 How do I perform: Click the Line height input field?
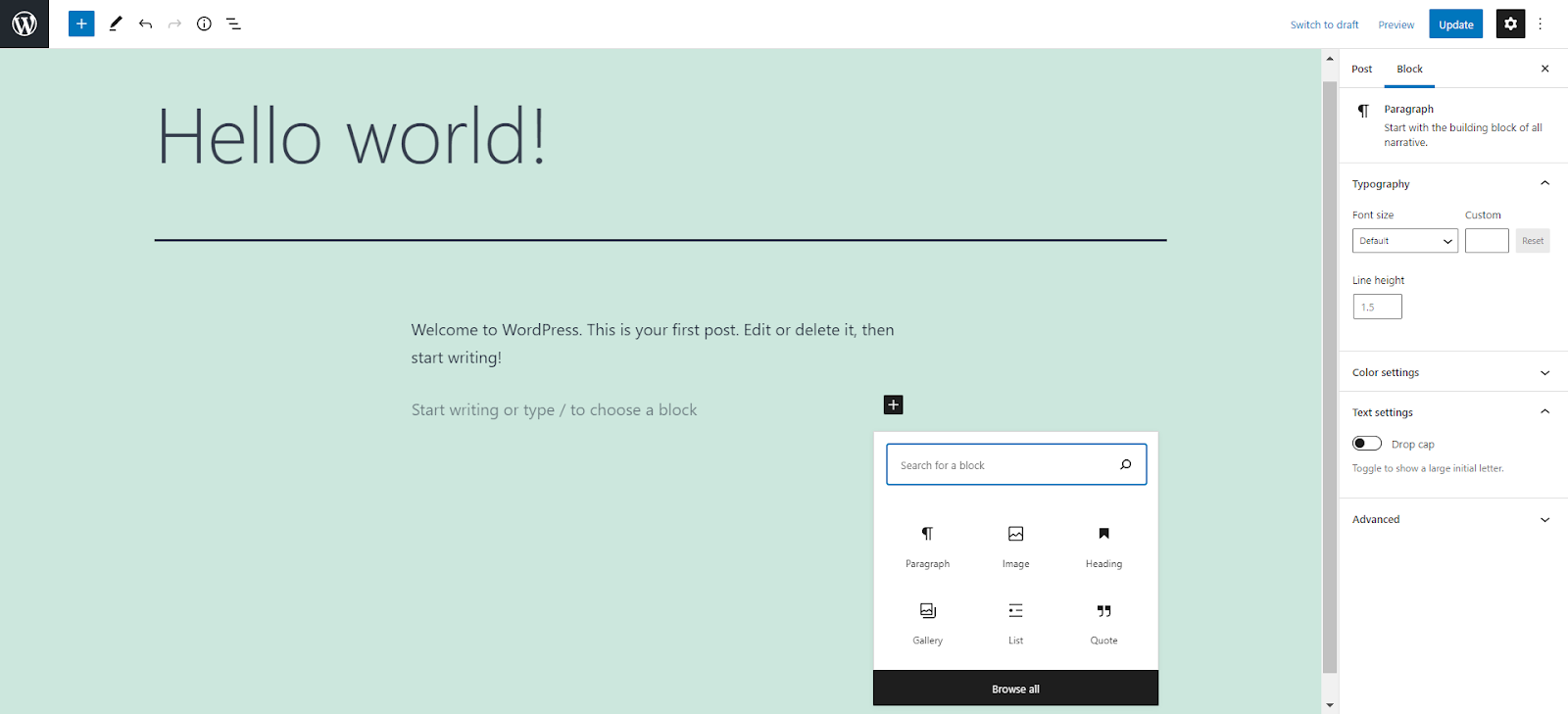tap(1377, 307)
